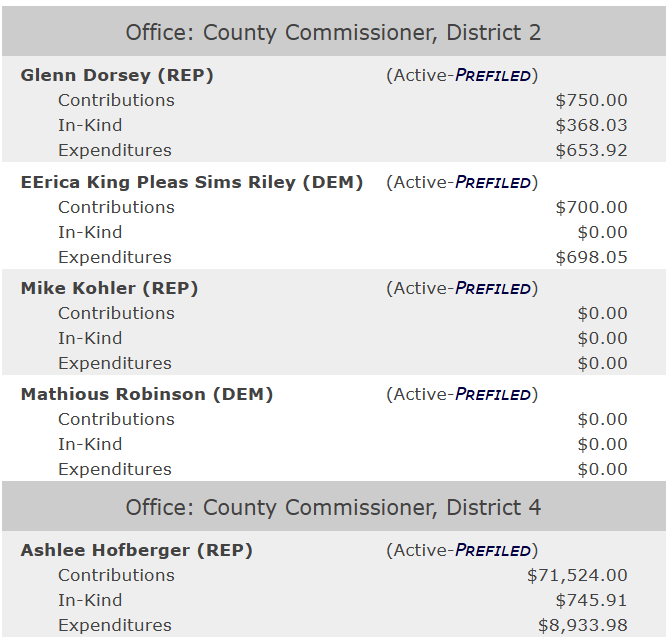This screenshot has width=667, height=637.
Task: Click Prefiled status beside Mike Kohler
Action: 493,288
